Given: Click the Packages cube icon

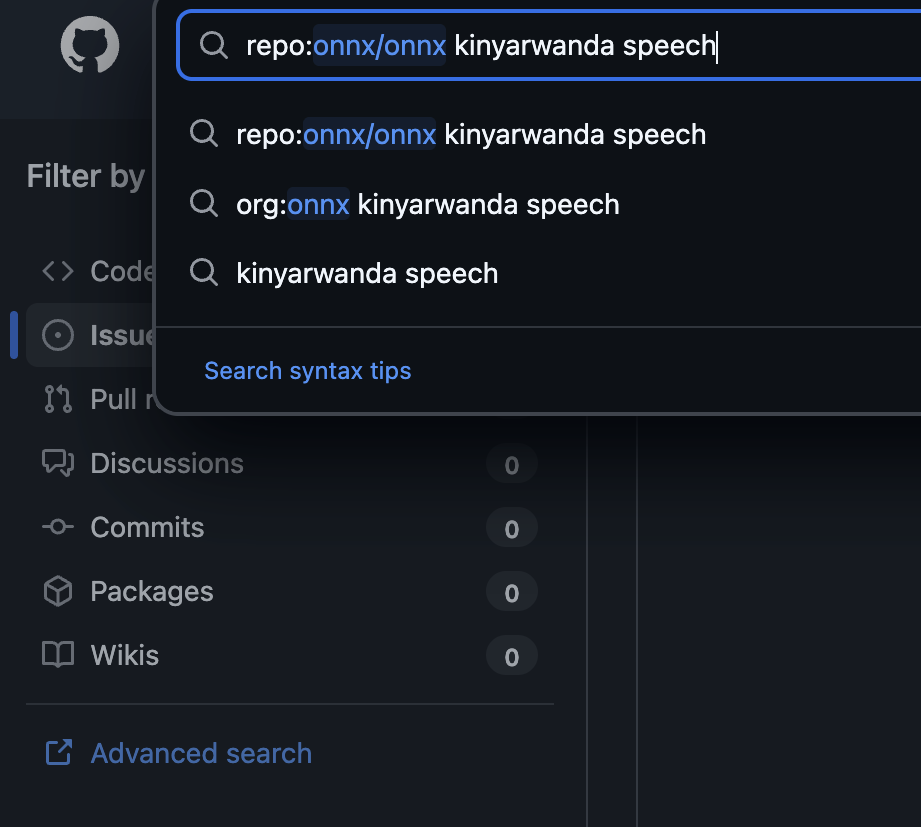Looking at the screenshot, I should pyautogui.click(x=58, y=591).
